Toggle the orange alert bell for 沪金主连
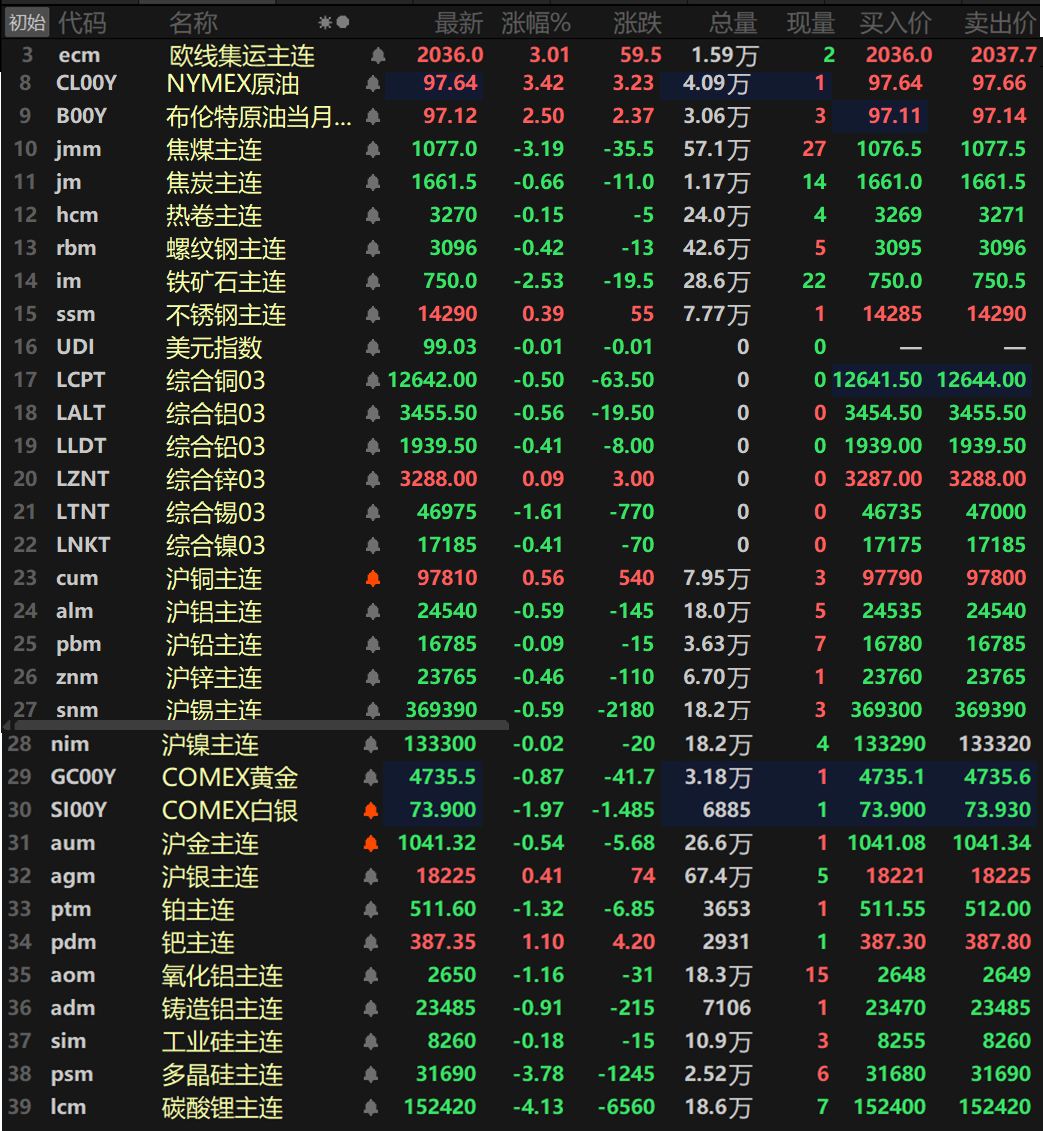1043x1131 pixels. [x=371, y=844]
